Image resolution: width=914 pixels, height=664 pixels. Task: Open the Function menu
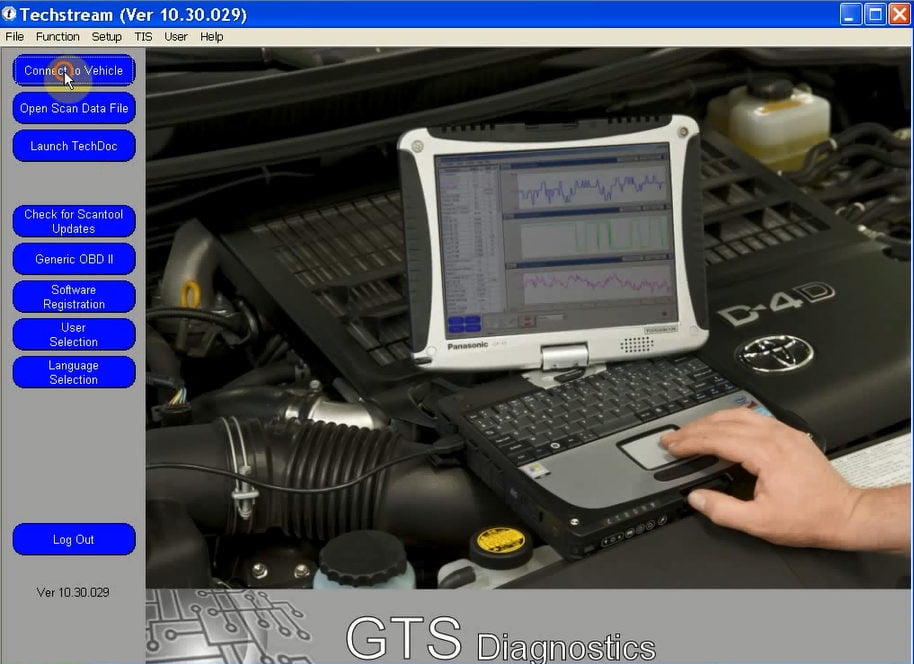click(x=58, y=37)
